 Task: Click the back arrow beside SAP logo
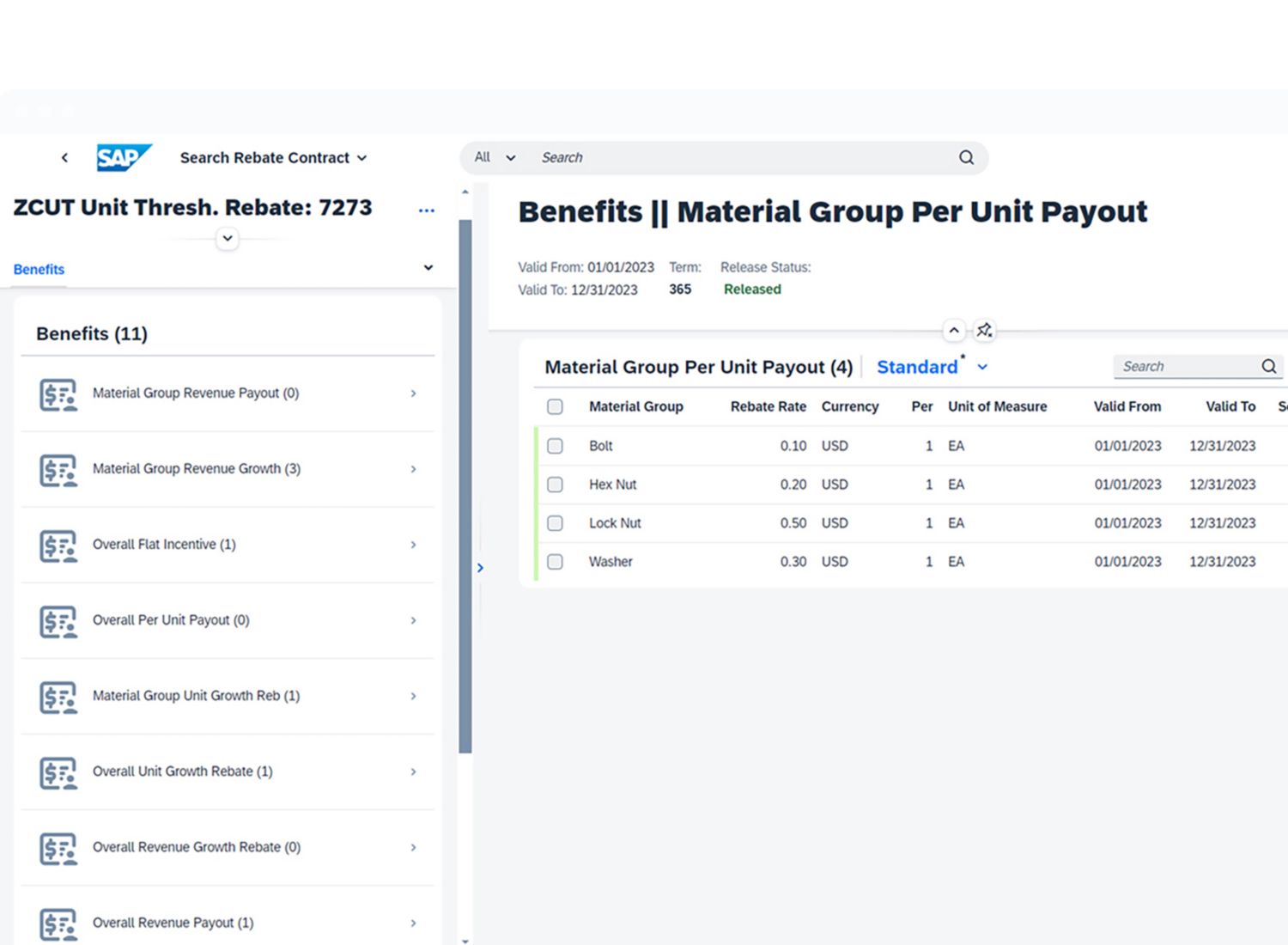pos(64,158)
